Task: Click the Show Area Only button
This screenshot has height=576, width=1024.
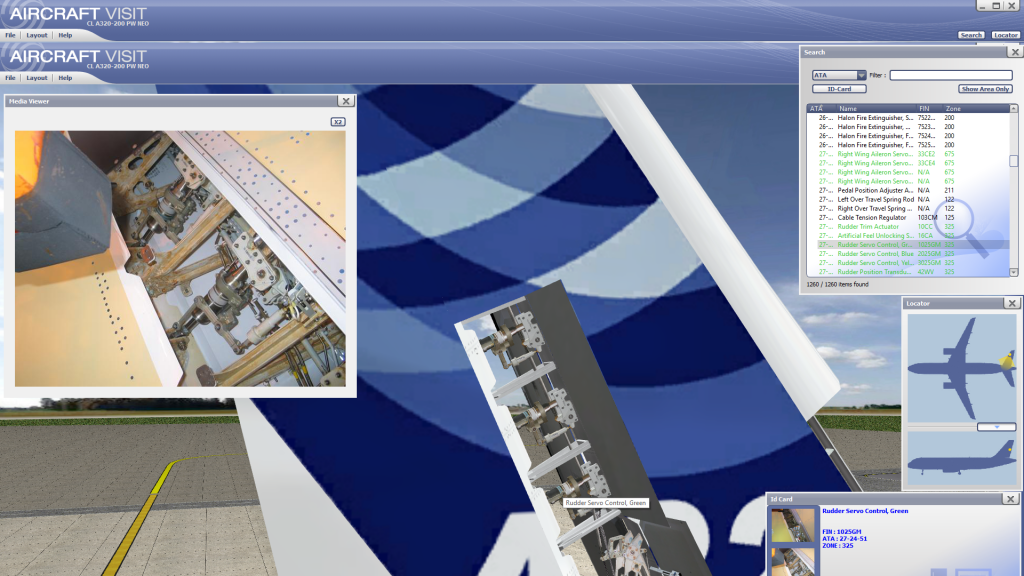Action: [x=985, y=89]
